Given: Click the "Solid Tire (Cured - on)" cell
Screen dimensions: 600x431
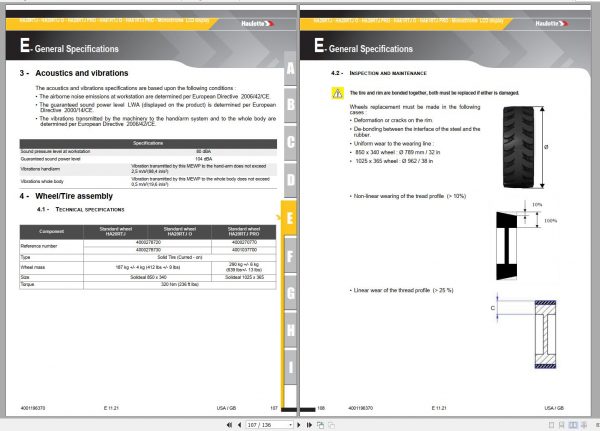Looking at the screenshot, I should (179, 257).
